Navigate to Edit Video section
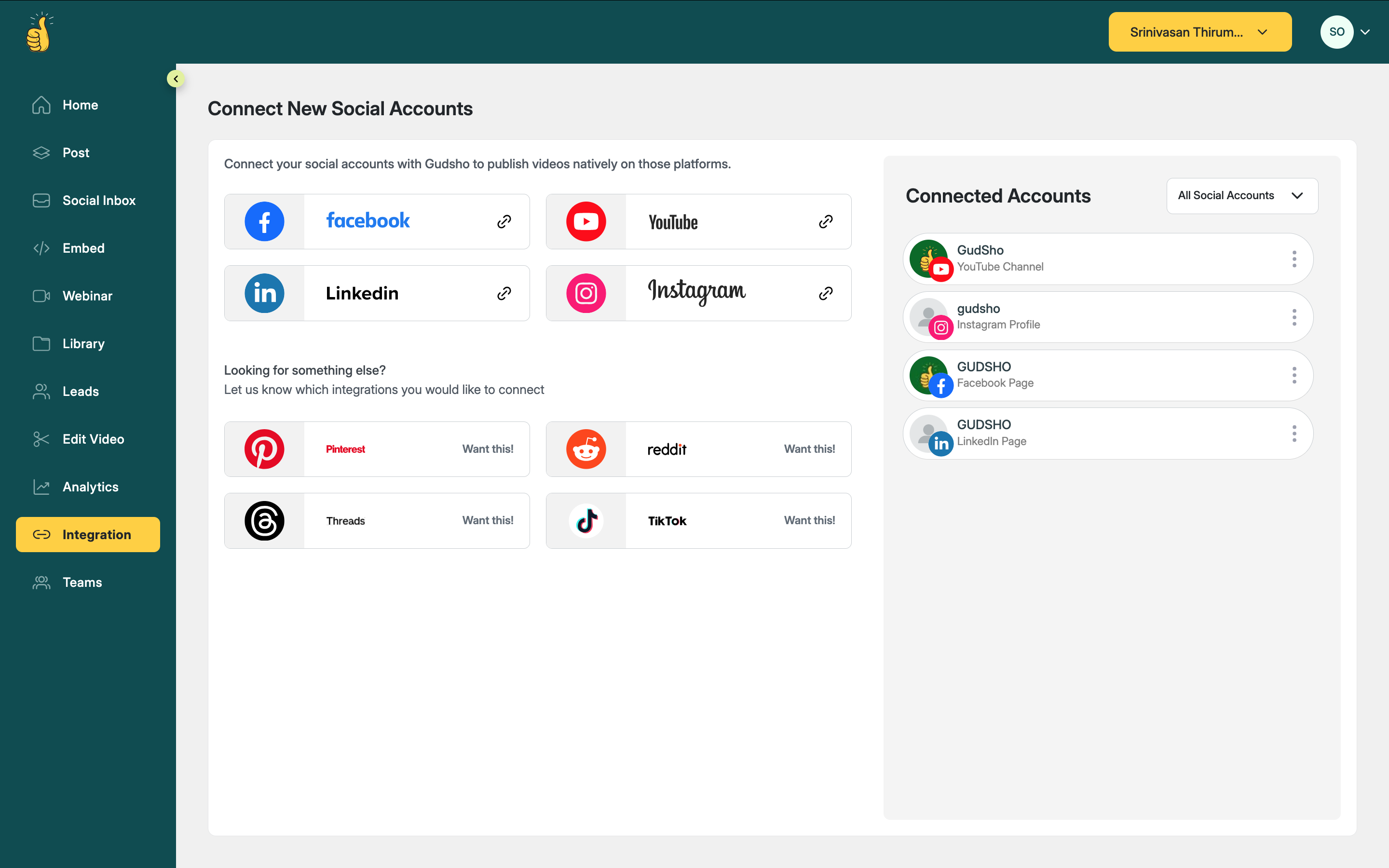The height and width of the screenshot is (868, 1389). click(93, 439)
